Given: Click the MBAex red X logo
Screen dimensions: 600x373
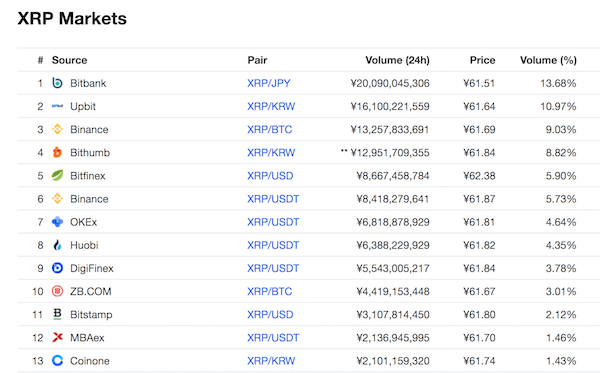Looking at the screenshot, I should coord(57,337).
